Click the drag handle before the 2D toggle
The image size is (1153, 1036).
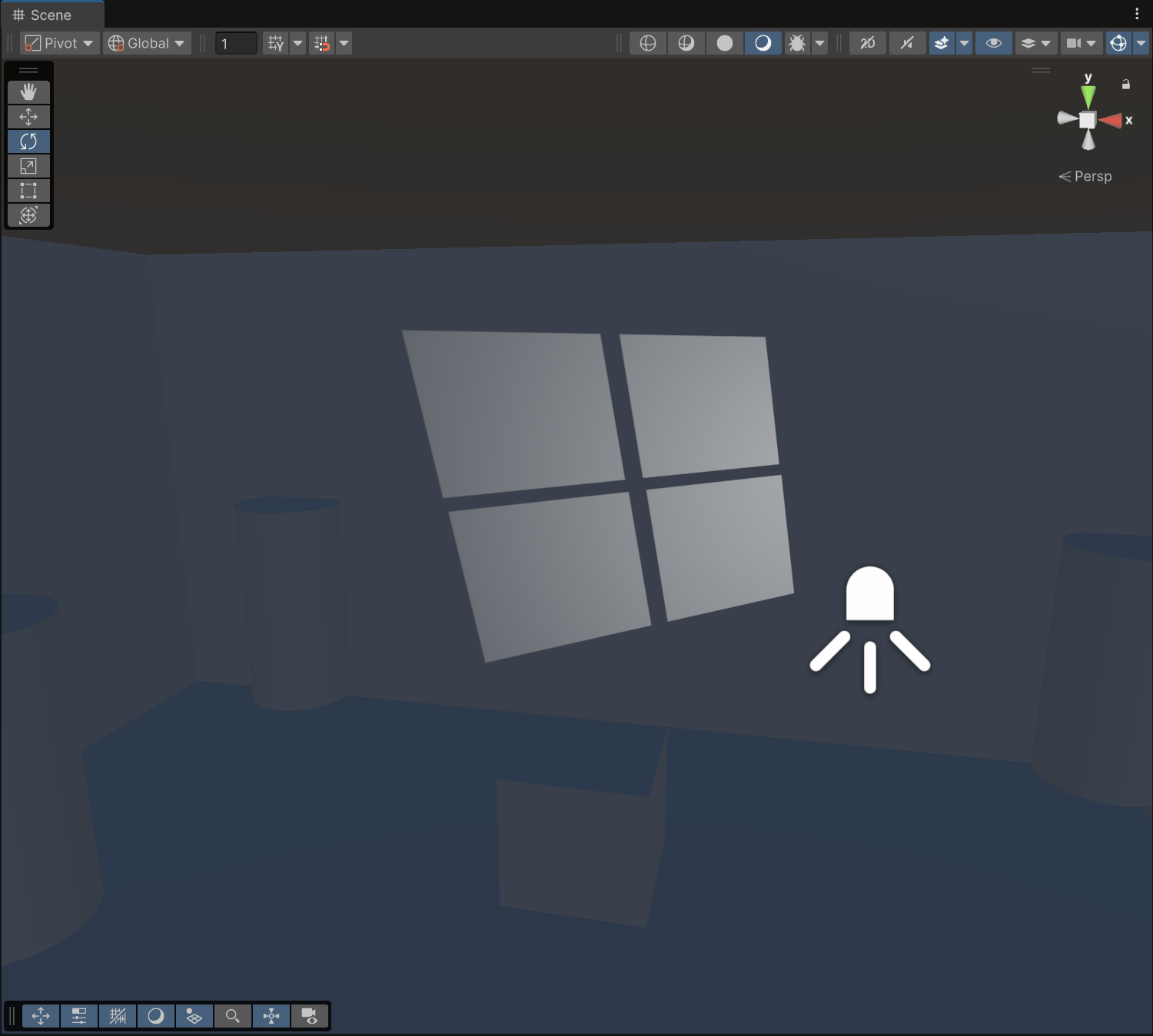pyautogui.click(x=839, y=43)
